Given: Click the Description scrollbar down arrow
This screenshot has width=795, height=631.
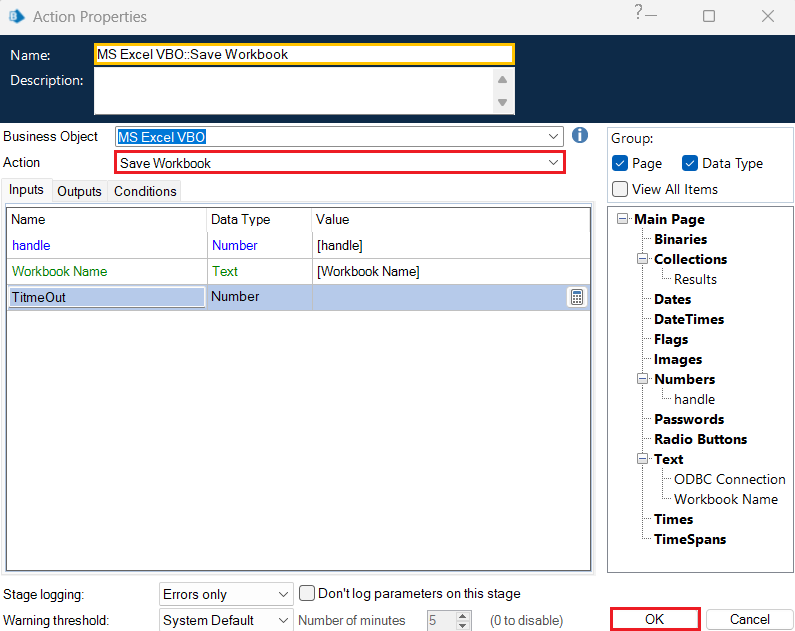Looking at the screenshot, I should point(503,102).
